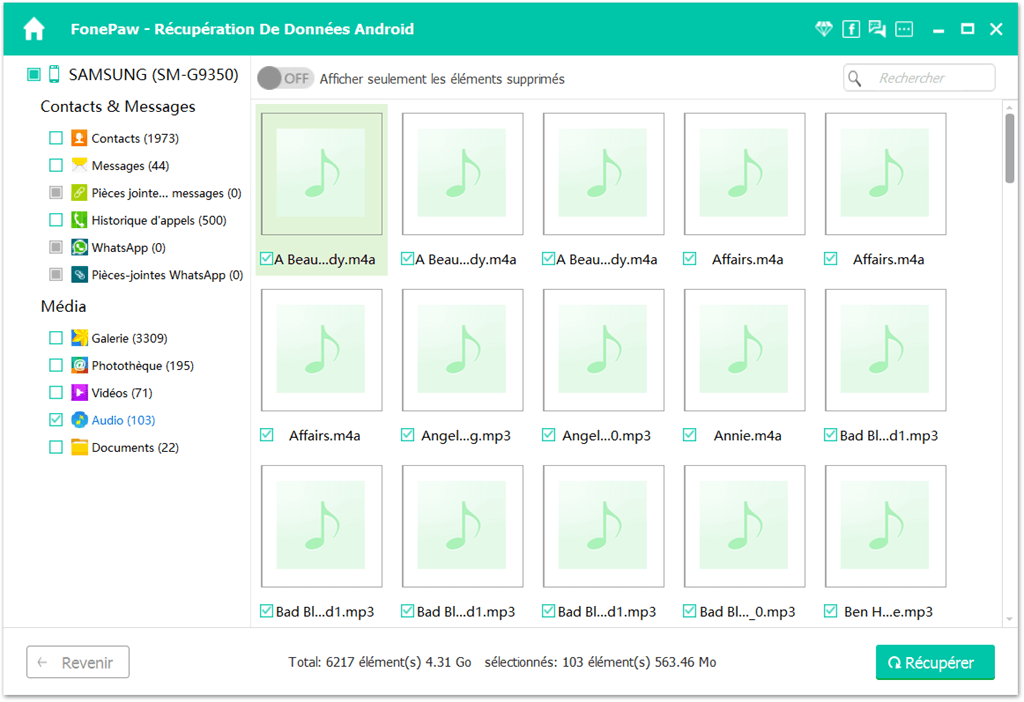Click the Contacts category icon
The width and height of the screenshot is (1024, 702).
(79, 138)
